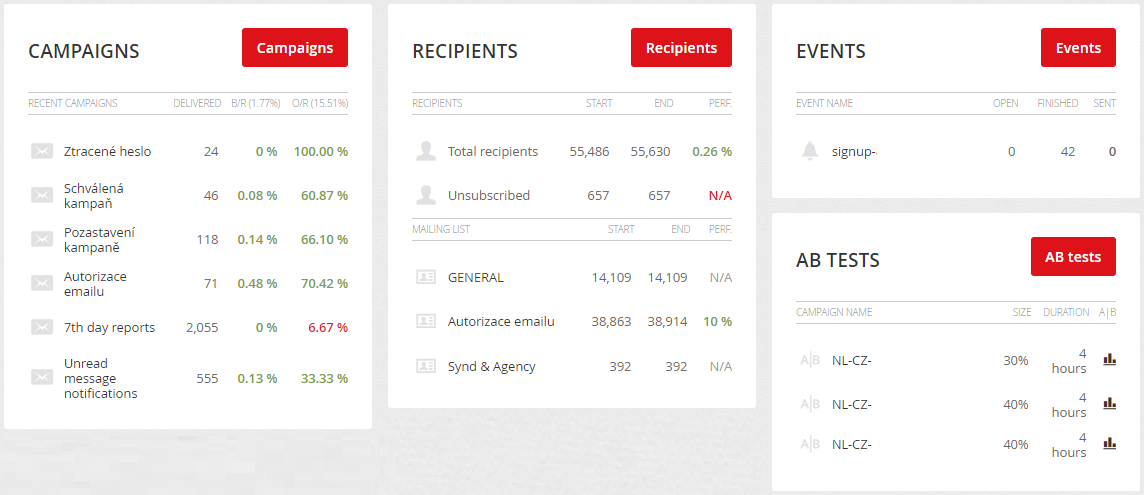
Task: Click the 0.48 % bounce rate value
Action: coord(258,283)
